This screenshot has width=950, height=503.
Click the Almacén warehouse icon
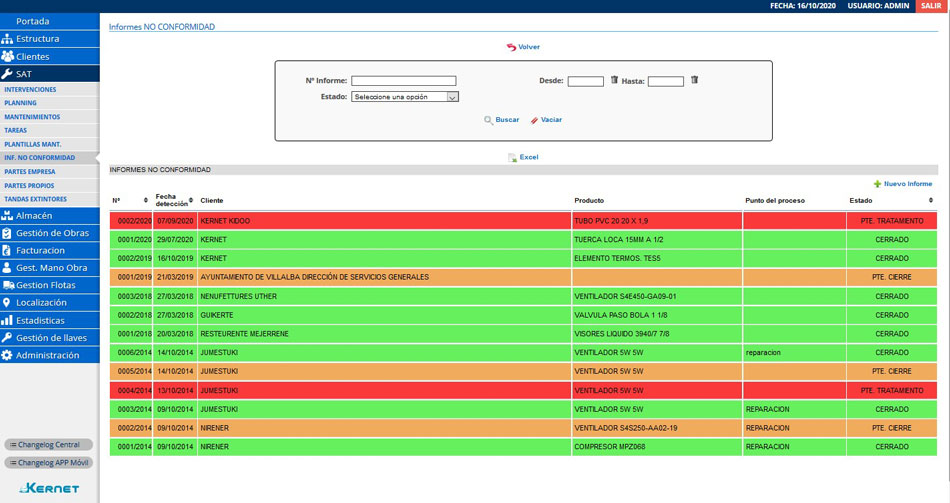pos(7,215)
